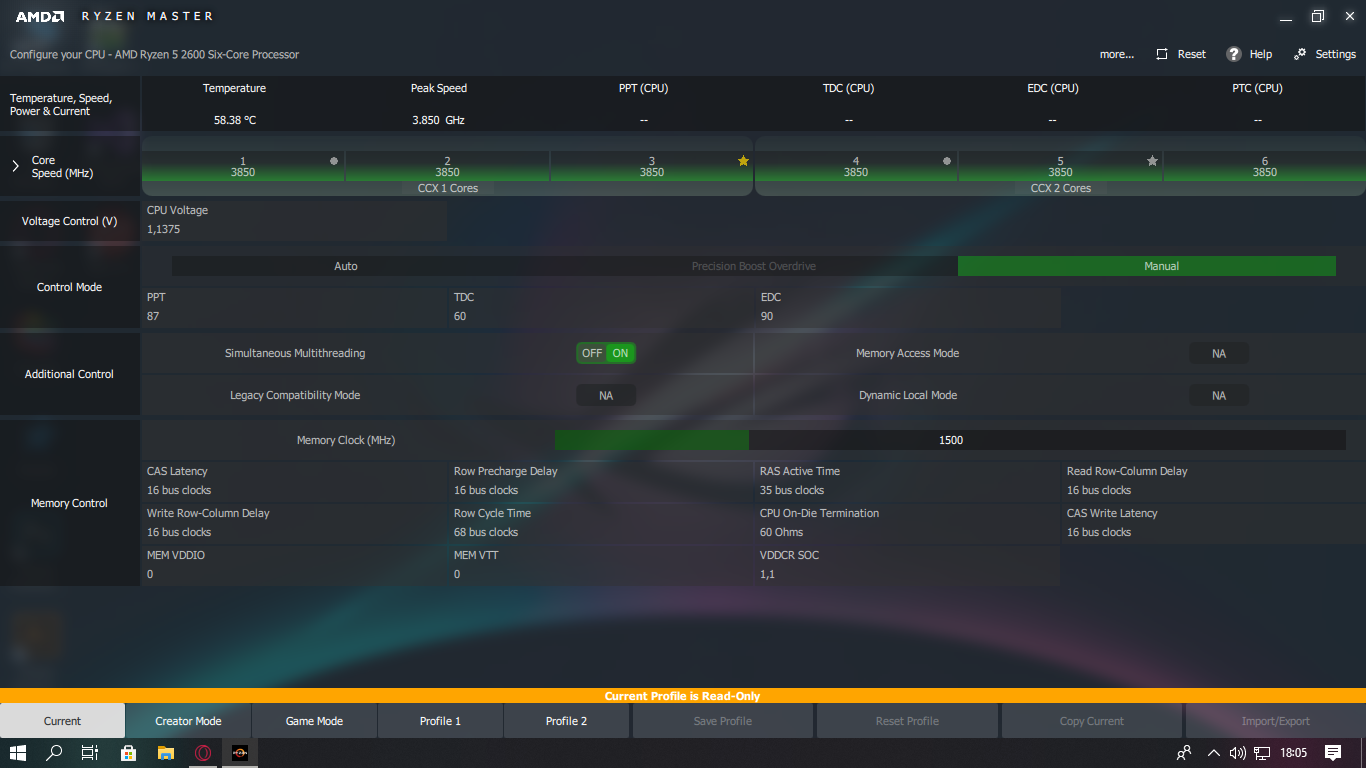Open the Windows Start menu
1366x768 pixels.
pyautogui.click(x=18, y=753)
